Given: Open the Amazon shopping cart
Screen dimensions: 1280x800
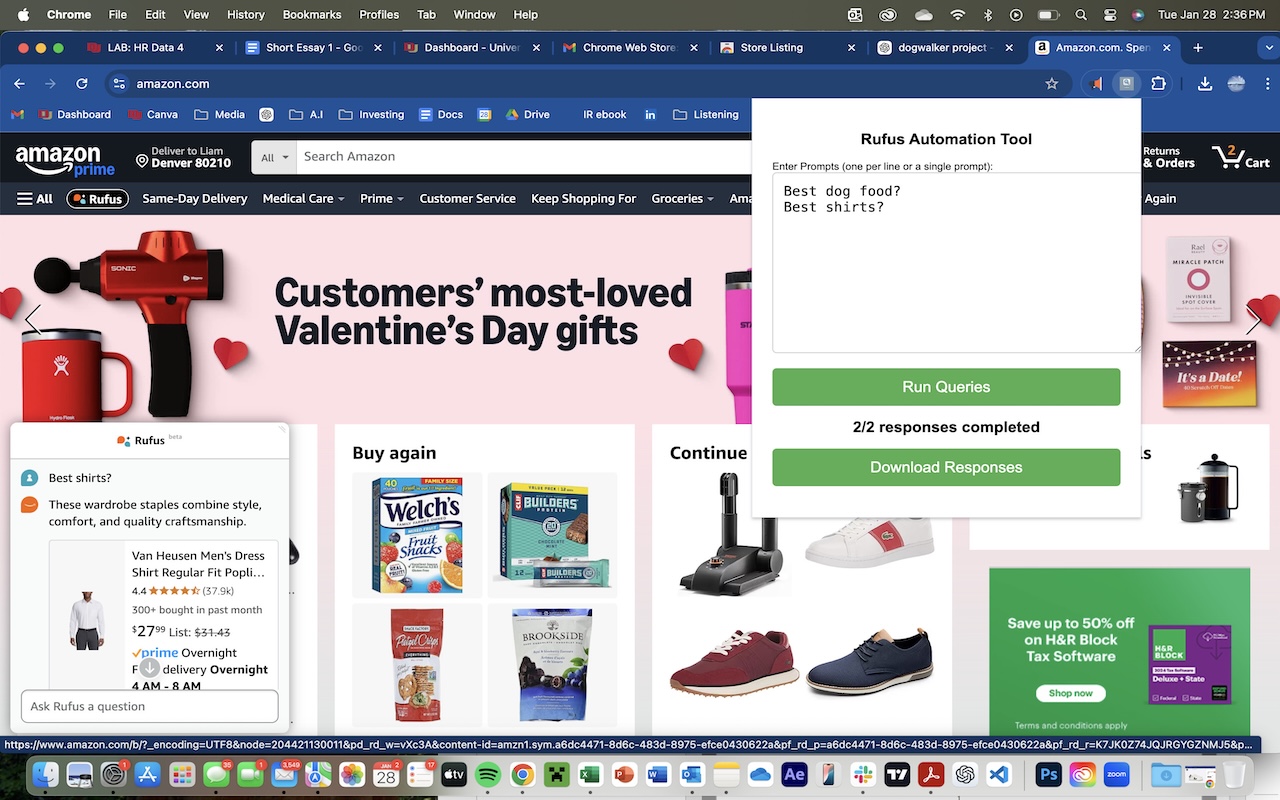Looking at the screenshot, I should pos(1240,157).
